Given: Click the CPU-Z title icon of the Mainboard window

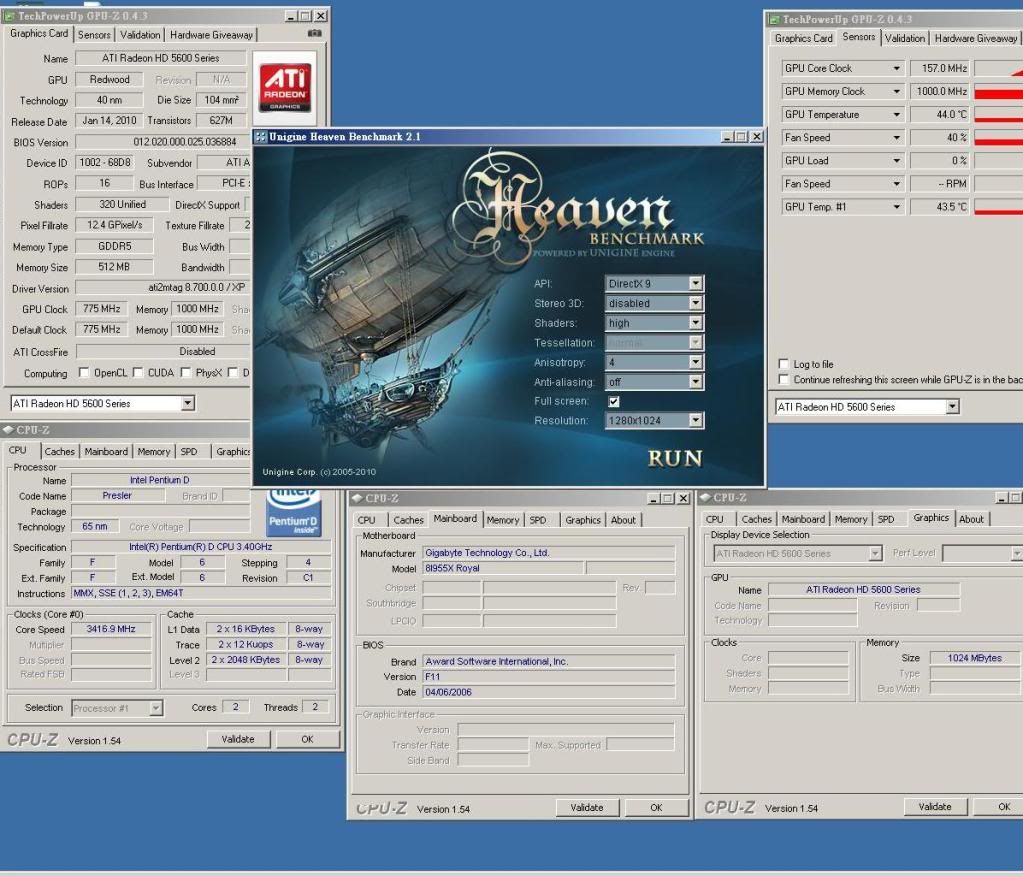Looking at the screenshot, I should click(x=357, y=498).
